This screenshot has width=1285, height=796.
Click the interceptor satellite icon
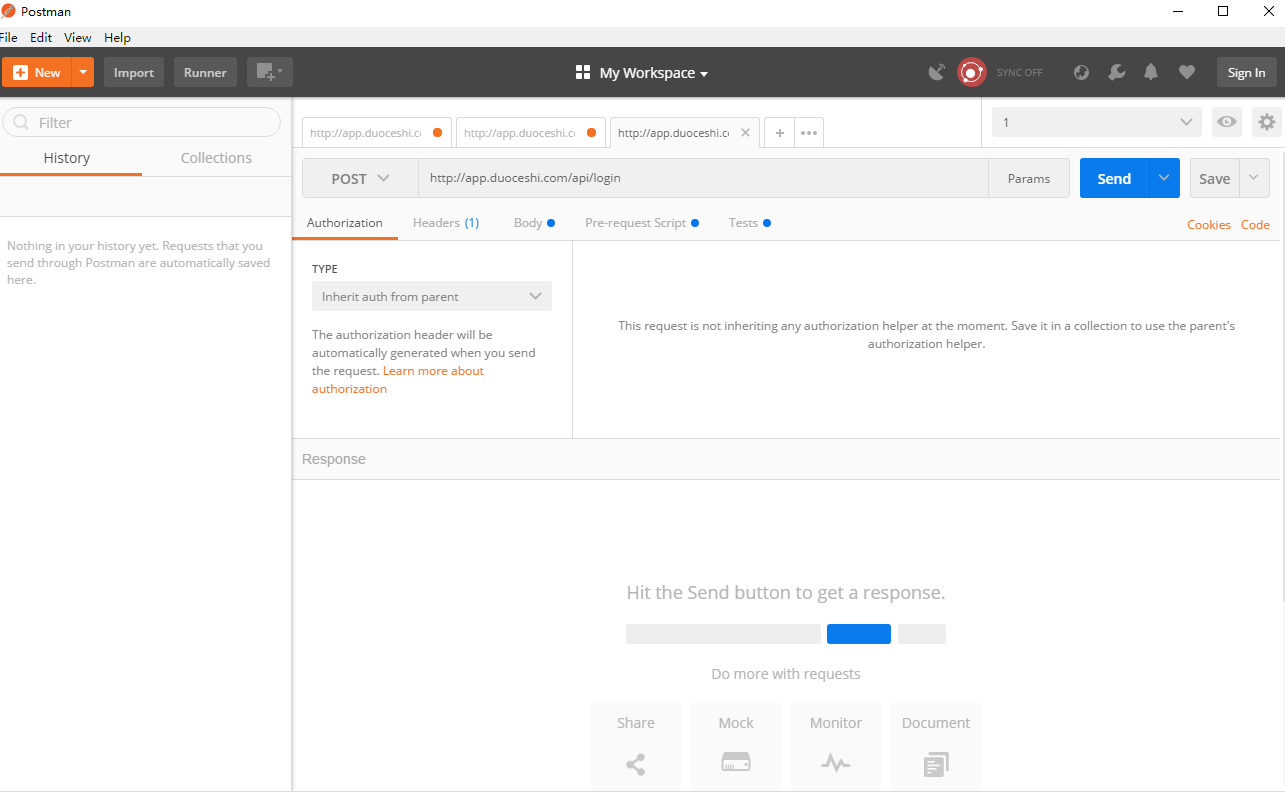click(x=937, y=72)
